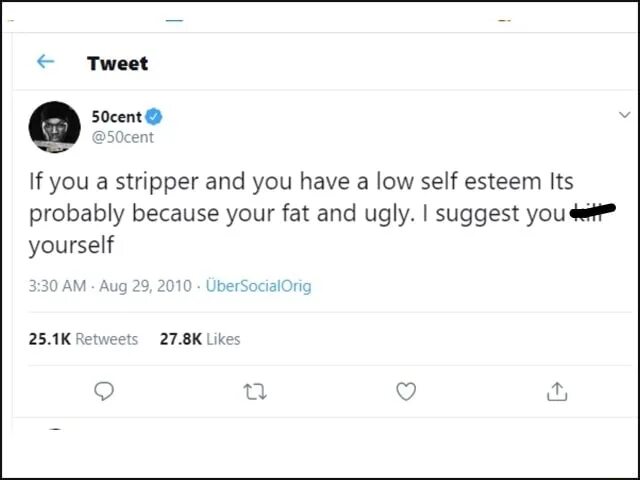Screen dimensions: 640x480
Task: Click the 3:30 AM timestamp
Action: 57,286
